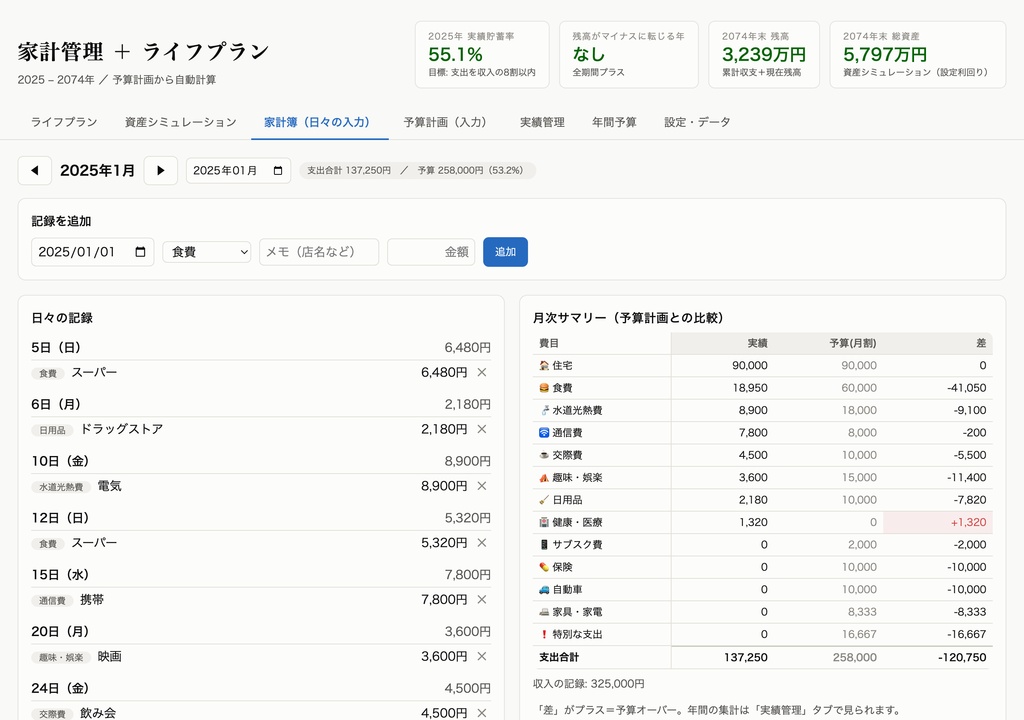Click the 通信費 wifi icon
The height and width of the screenshot is (720, 1024).
[544, 433]
